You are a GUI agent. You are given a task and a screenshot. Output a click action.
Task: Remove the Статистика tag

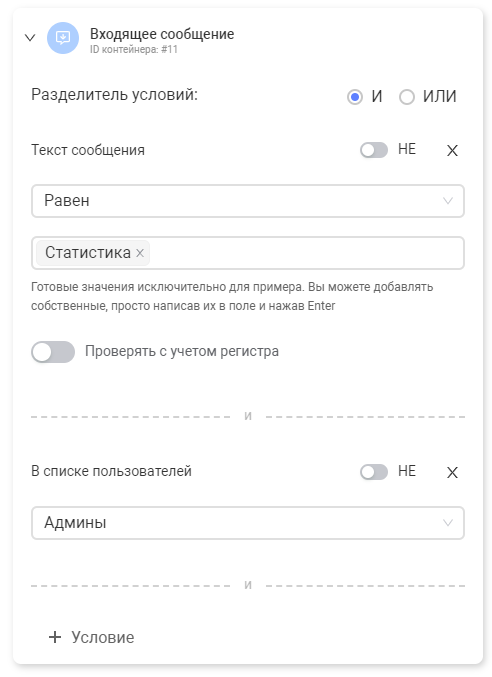(140, 253)
